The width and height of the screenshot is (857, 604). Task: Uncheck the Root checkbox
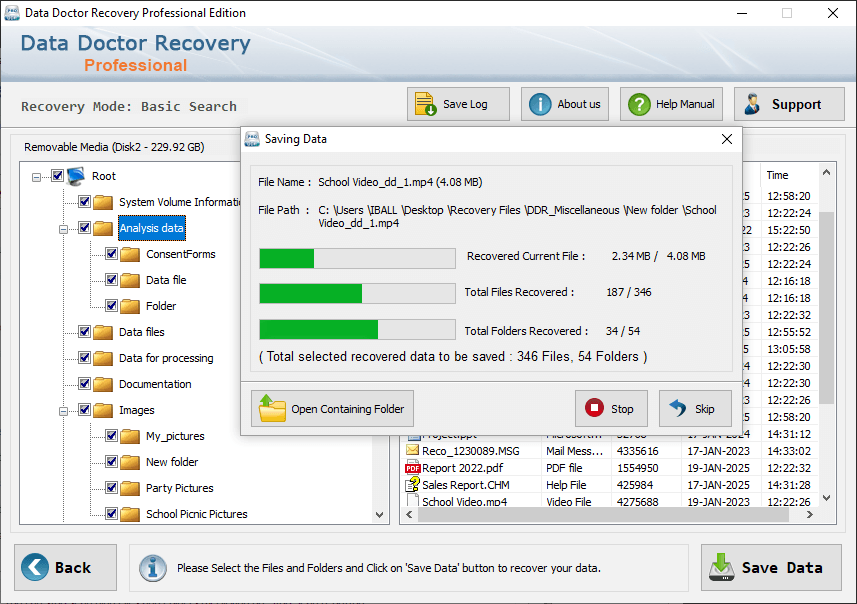click(x=57, y=175)
